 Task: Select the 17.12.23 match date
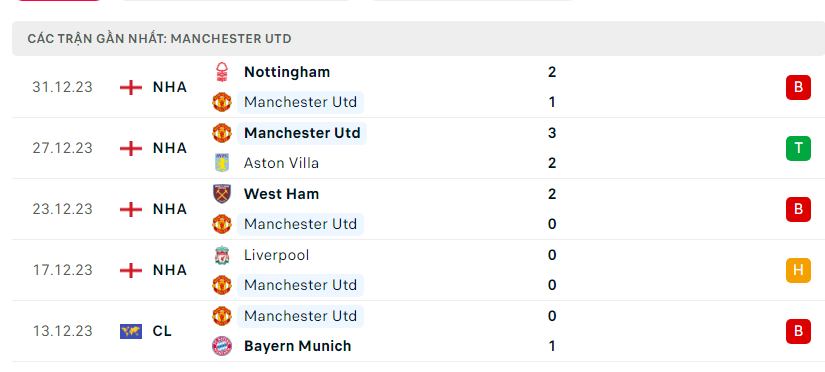coord(63,270)
